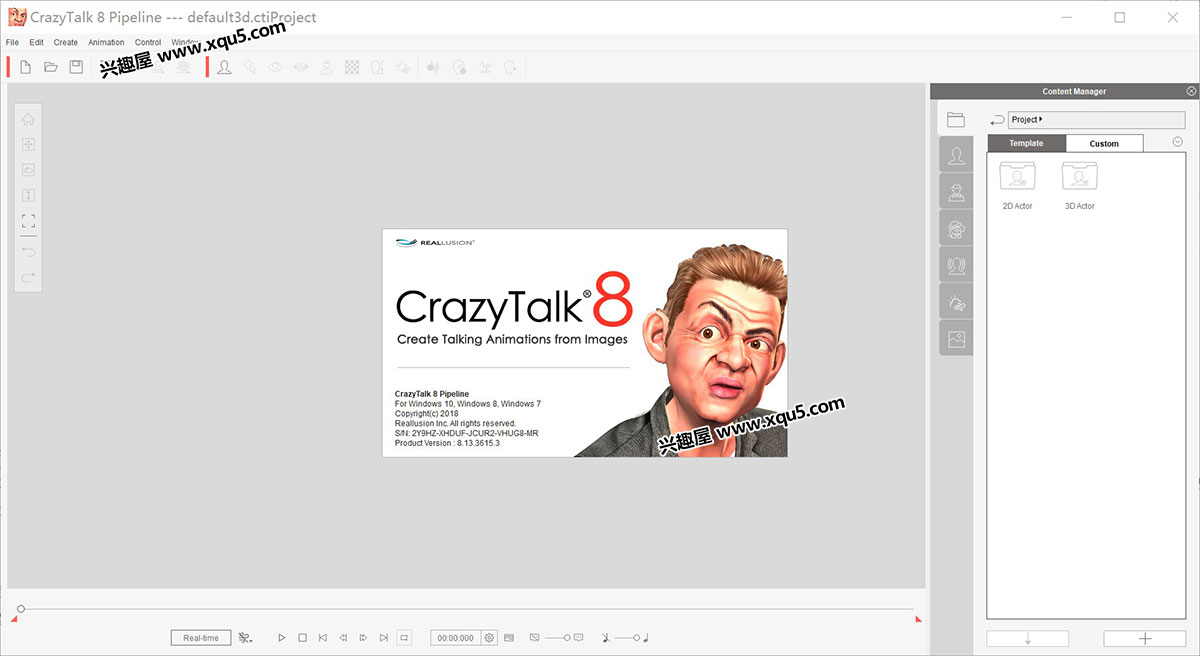Image resolution: width=1200 pixels, height=656 pixels.
Task: Save project using the floppy disk icon
Action: 76,67
